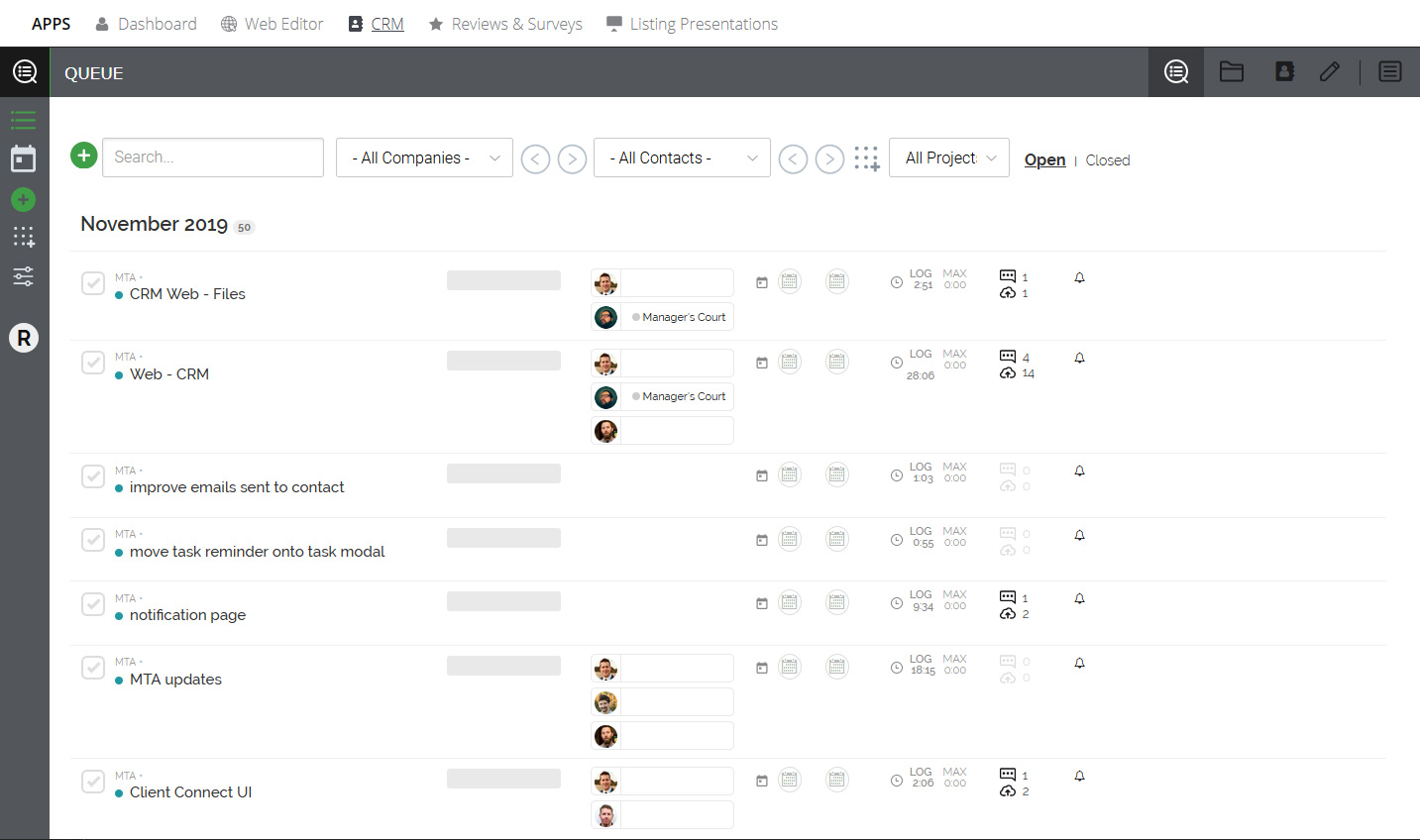
Task: Click the bell icon on the CRM Web - Files row
Action: coord(1080,278)
